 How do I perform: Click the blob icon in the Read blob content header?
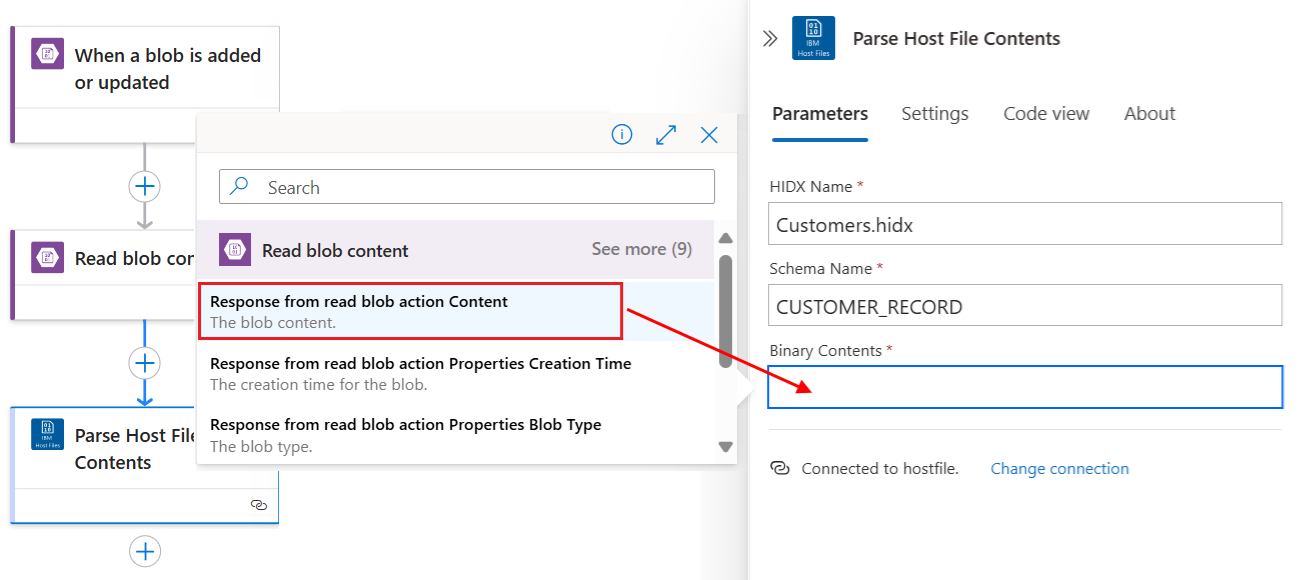click(235, 249)
